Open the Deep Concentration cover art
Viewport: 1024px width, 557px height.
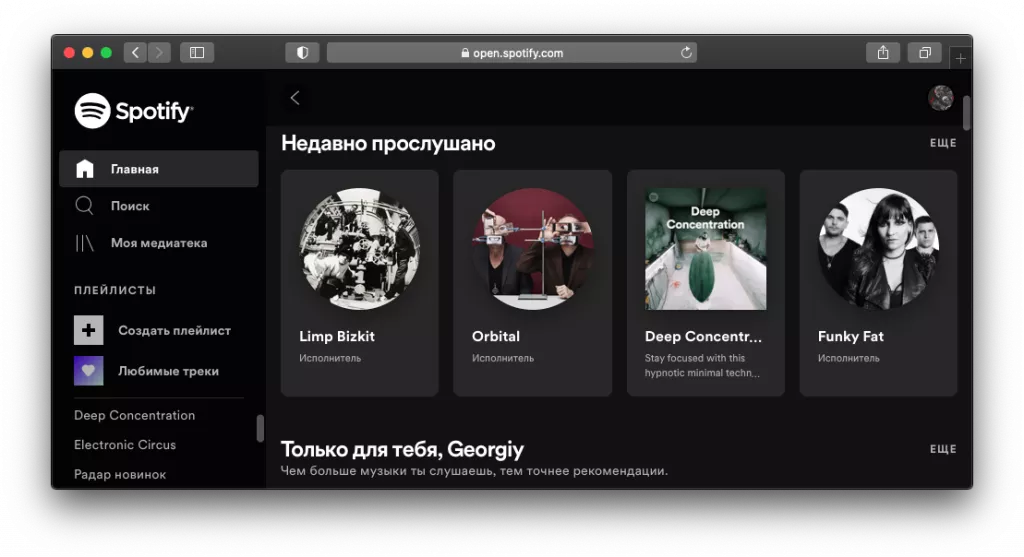(705, 249)
